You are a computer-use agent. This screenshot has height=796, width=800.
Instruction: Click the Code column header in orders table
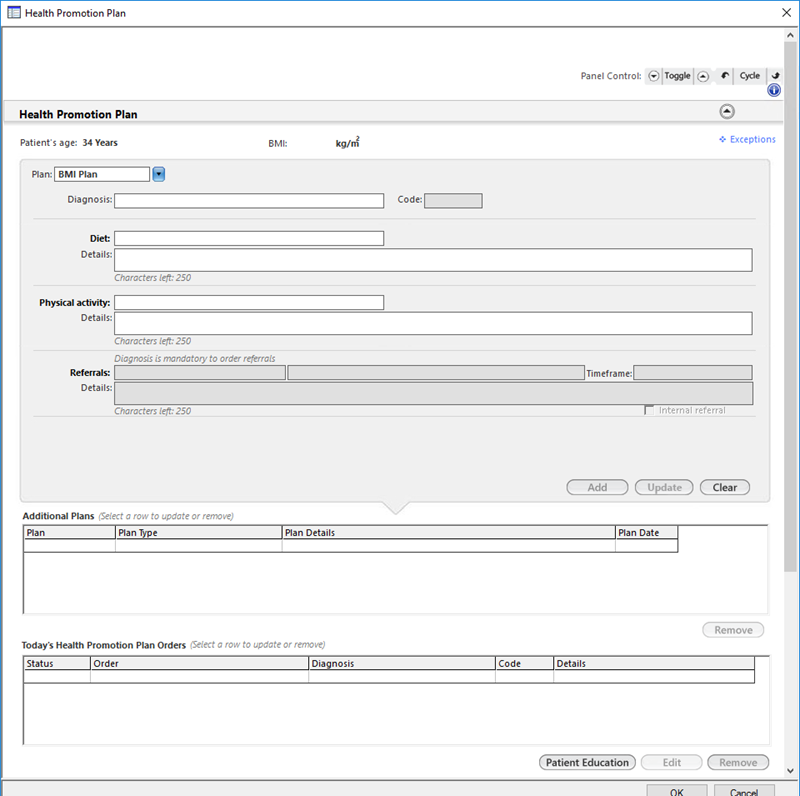(x=524, y=663)
